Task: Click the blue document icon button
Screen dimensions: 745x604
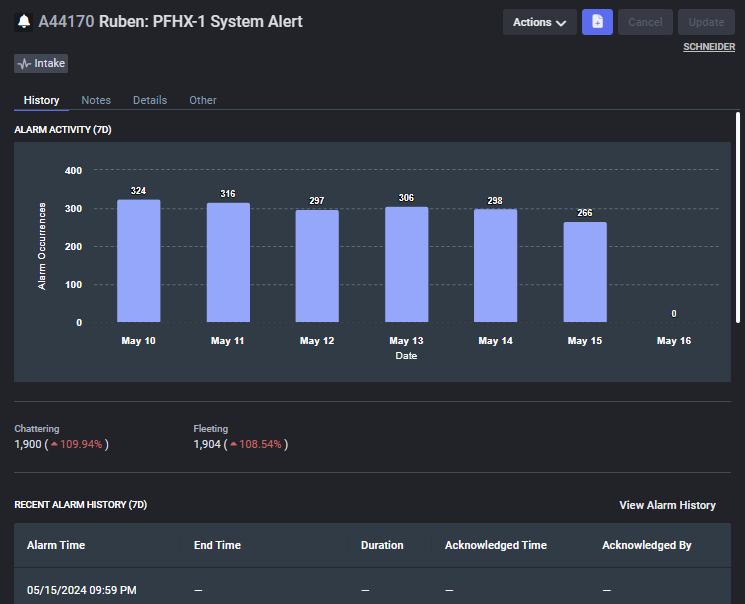Action: 597,22
